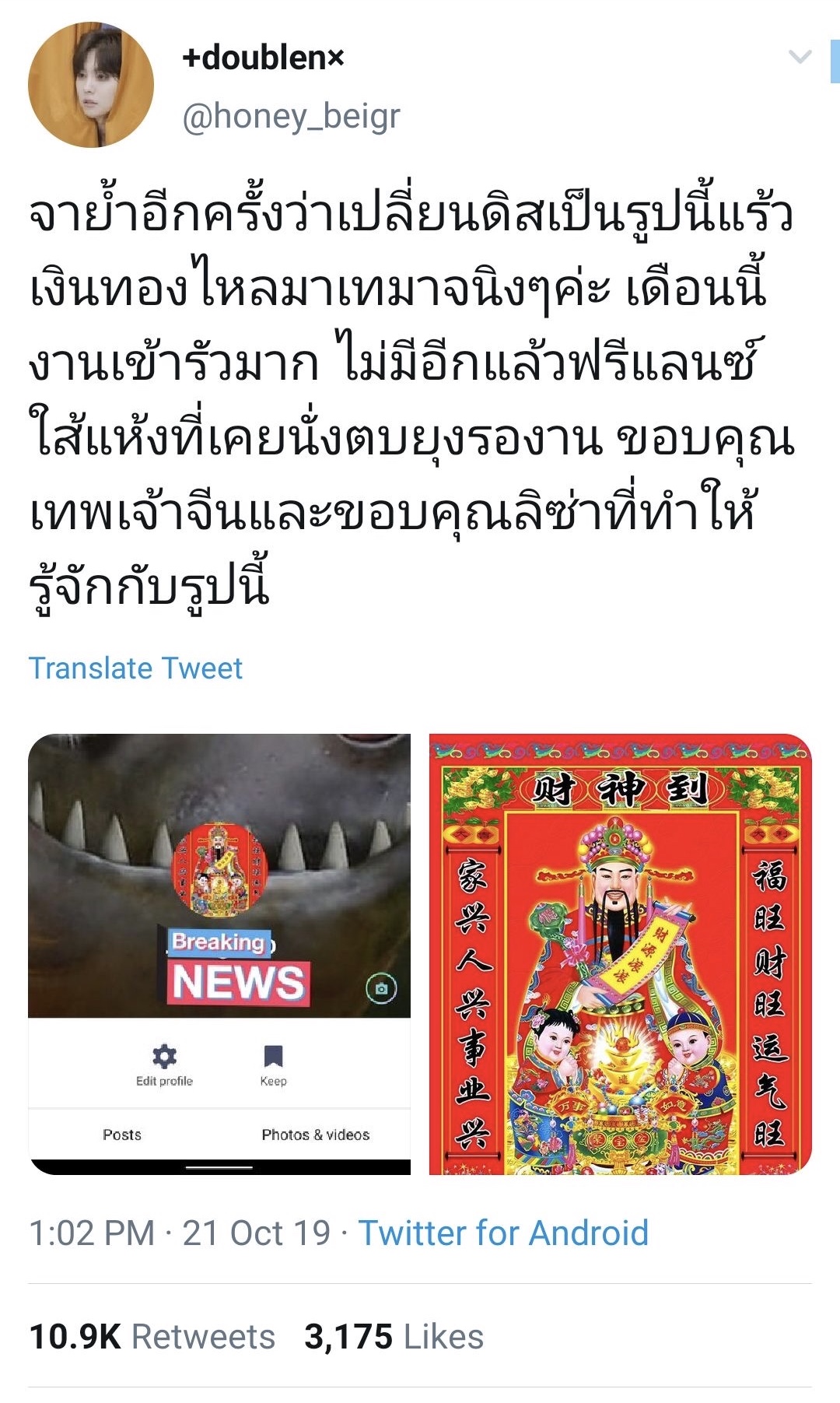Screen dimensions: 840x1403
Task: Click the Edit profile label
Action: click(x=164, y=1081)
